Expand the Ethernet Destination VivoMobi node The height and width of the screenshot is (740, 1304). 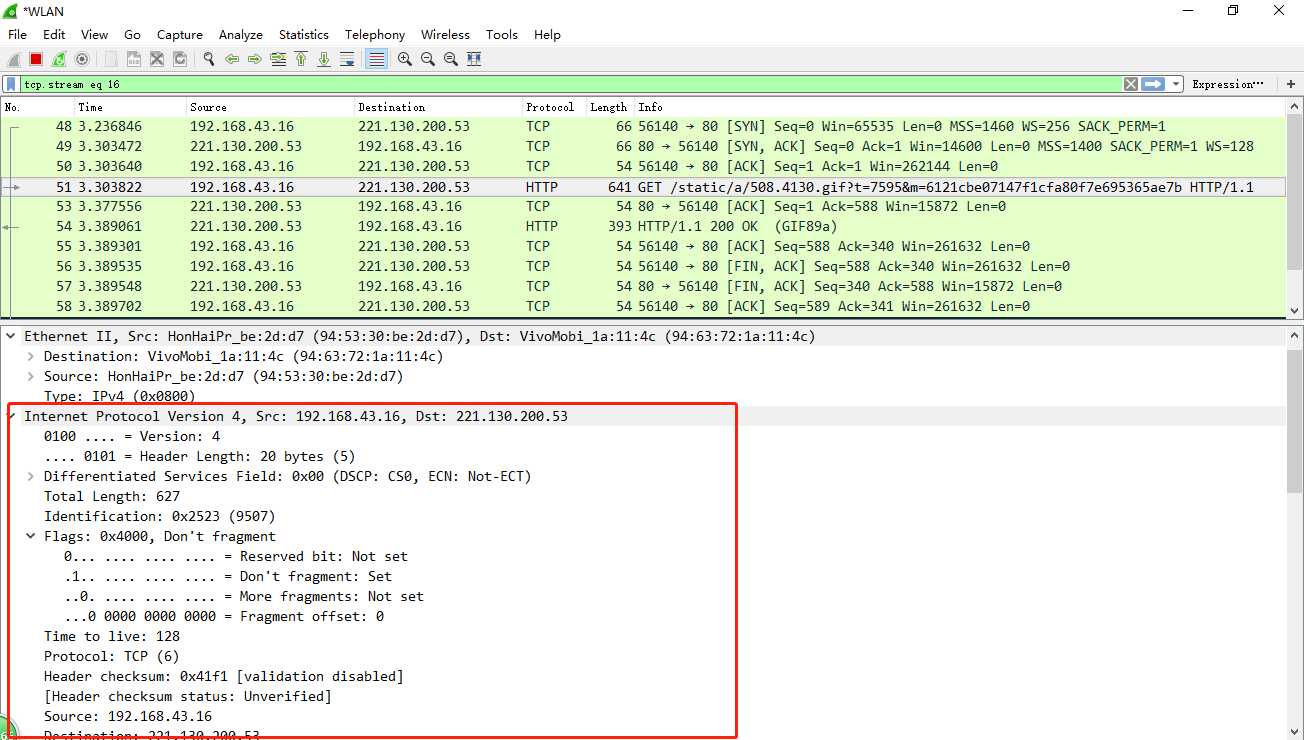click(x=31, y=356)
